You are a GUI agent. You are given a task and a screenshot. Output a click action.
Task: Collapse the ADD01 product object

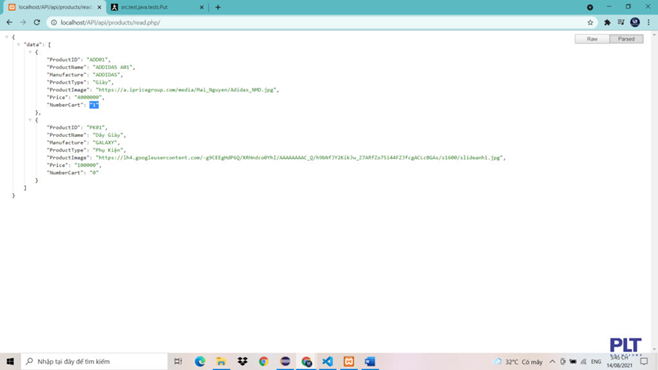[30, 52]
